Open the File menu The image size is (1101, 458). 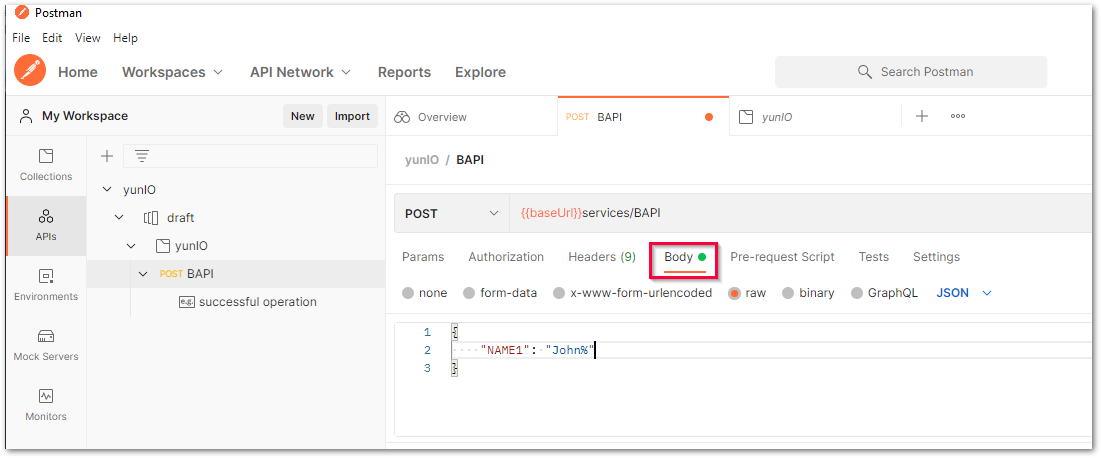point(21,38)
